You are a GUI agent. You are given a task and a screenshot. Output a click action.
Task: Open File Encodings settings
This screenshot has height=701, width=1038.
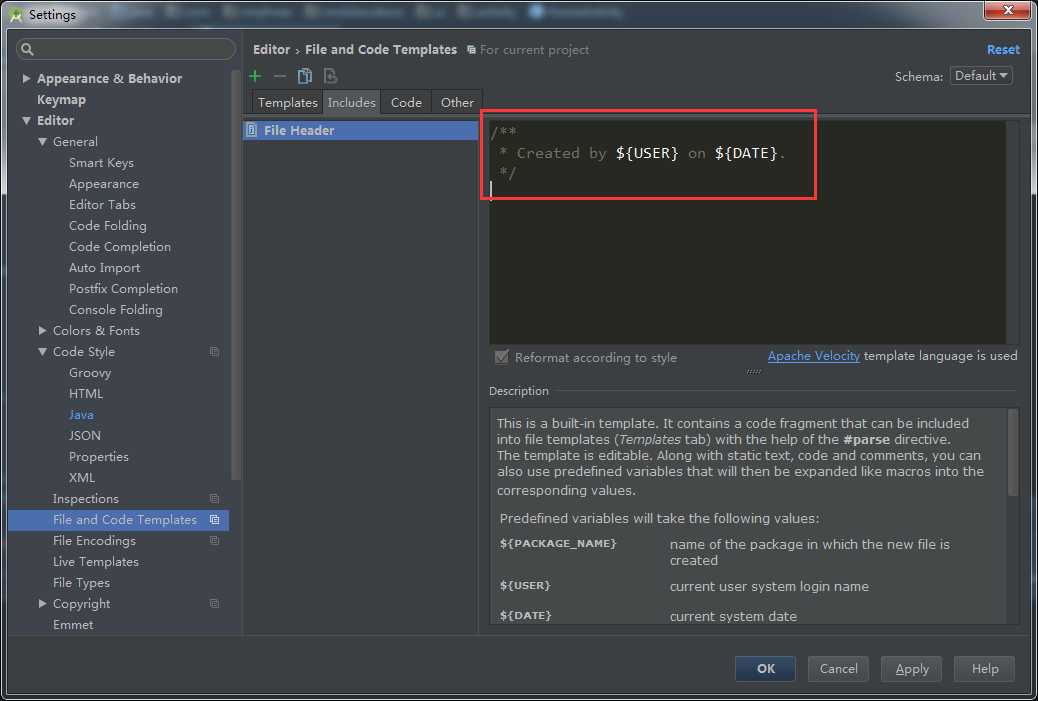(x=95, y=541)
